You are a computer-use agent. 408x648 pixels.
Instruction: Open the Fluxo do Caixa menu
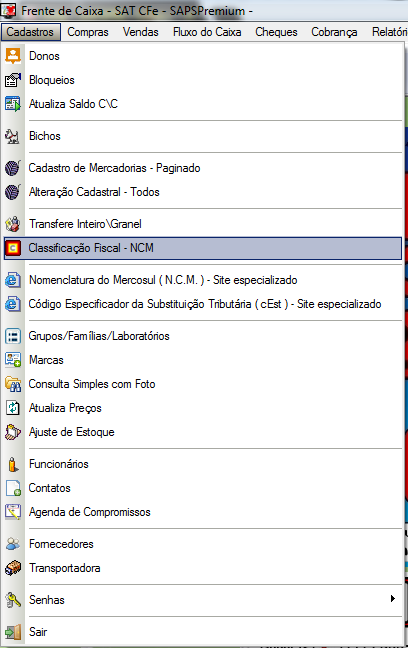[x=207, y=32]
